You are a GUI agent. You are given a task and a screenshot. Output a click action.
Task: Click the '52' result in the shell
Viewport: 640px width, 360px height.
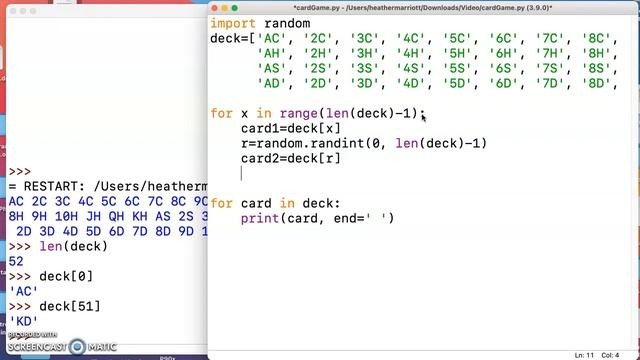click(x=16, y=262)
